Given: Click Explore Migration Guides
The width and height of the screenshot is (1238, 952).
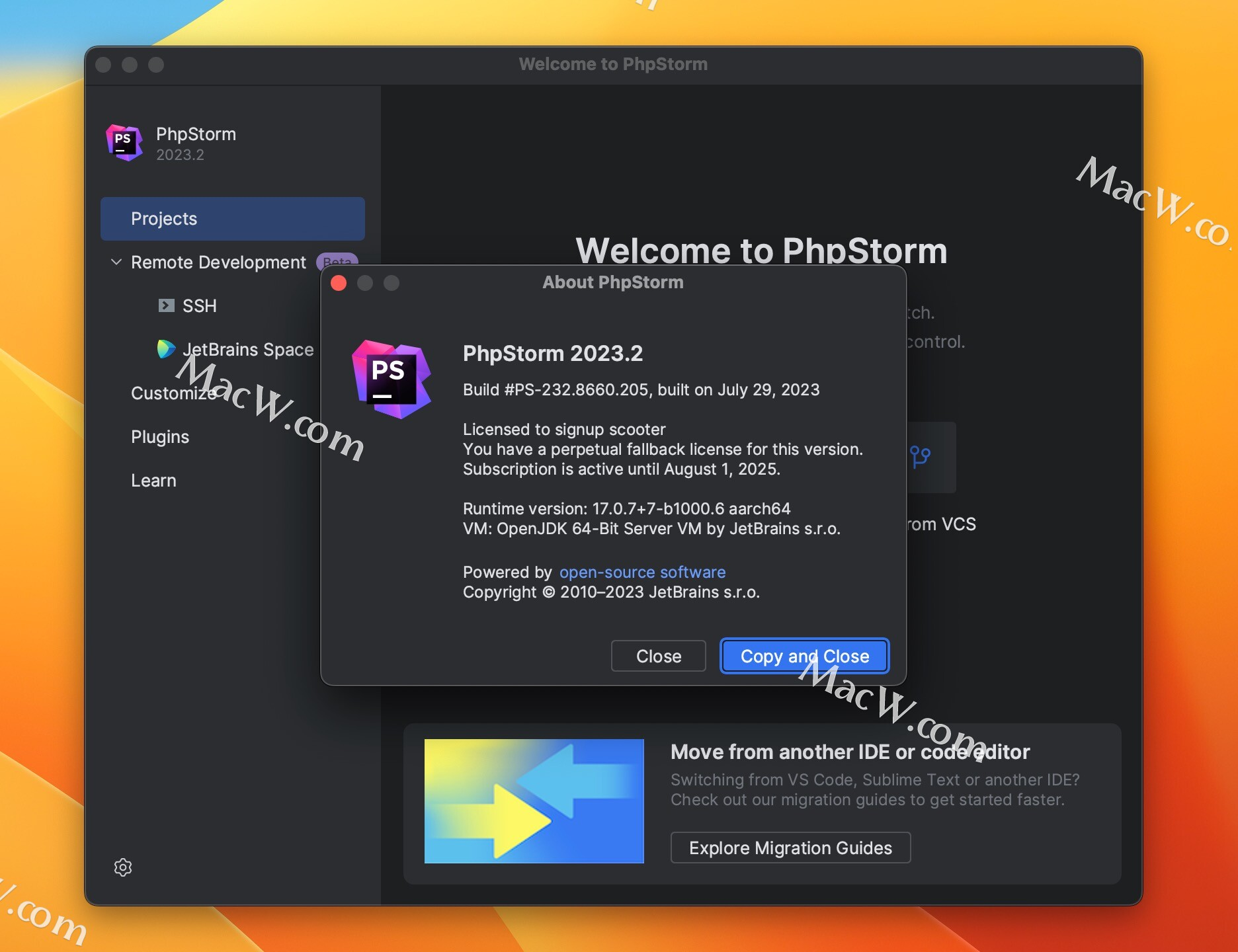Looking at the screenshot, I should point(790,848).
